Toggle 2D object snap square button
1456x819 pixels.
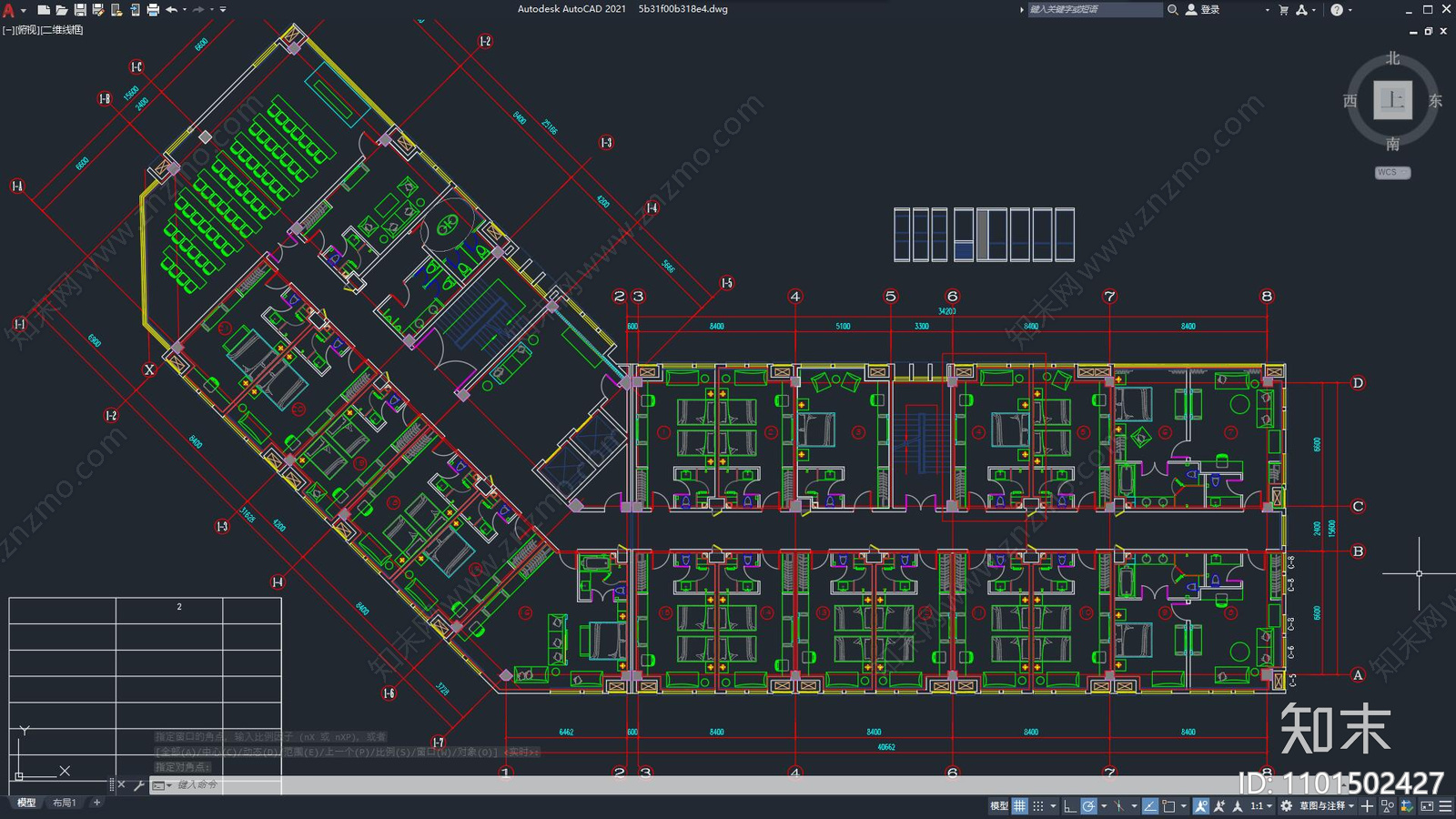1168,806
